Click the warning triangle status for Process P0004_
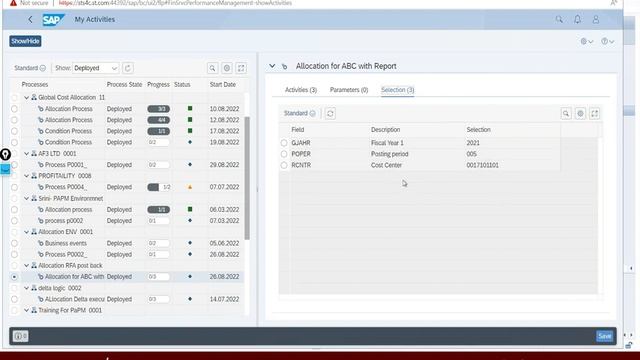The height and width of the screenshot is (360, 640). pyautogui.click(x=190, y=187)
